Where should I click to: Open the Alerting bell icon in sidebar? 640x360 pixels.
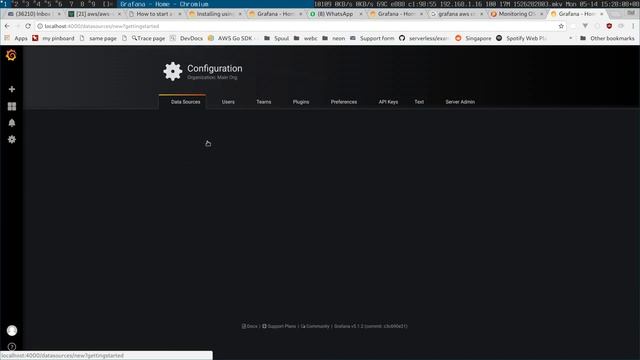pyautogui.click(x=12, y=123)
